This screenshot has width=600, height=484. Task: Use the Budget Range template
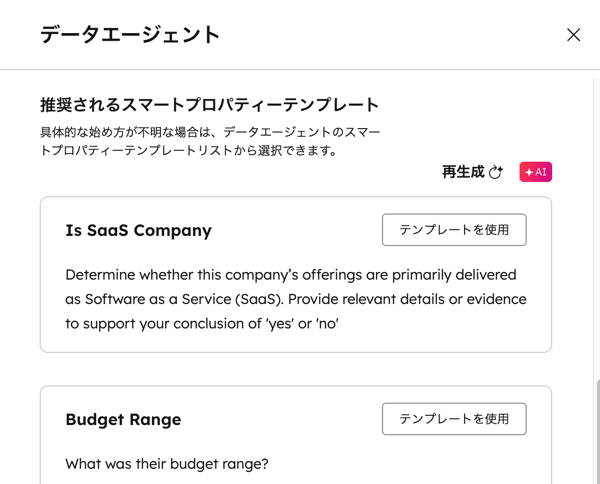coord(454,419)
